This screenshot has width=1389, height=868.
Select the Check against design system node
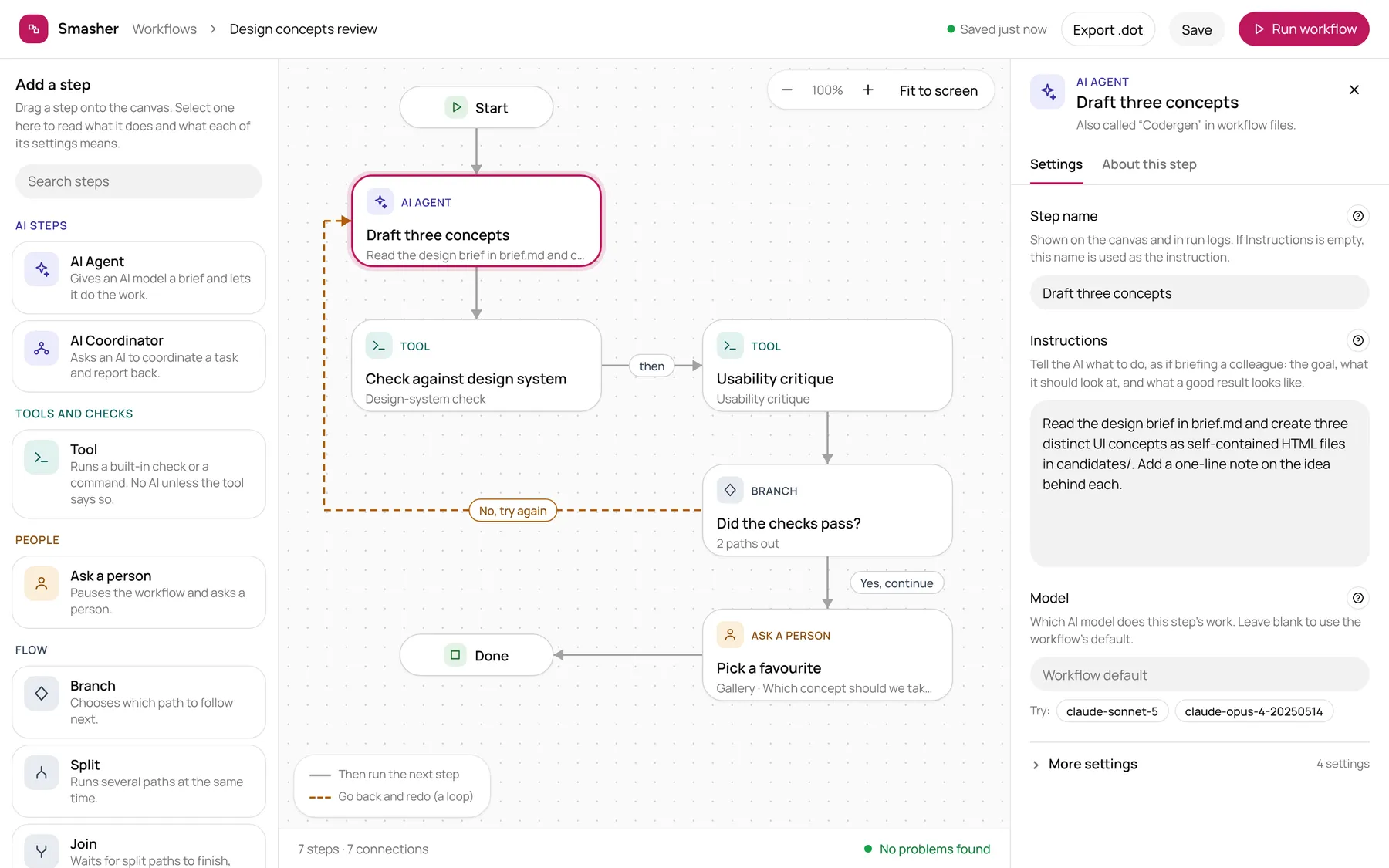(476, 366)
